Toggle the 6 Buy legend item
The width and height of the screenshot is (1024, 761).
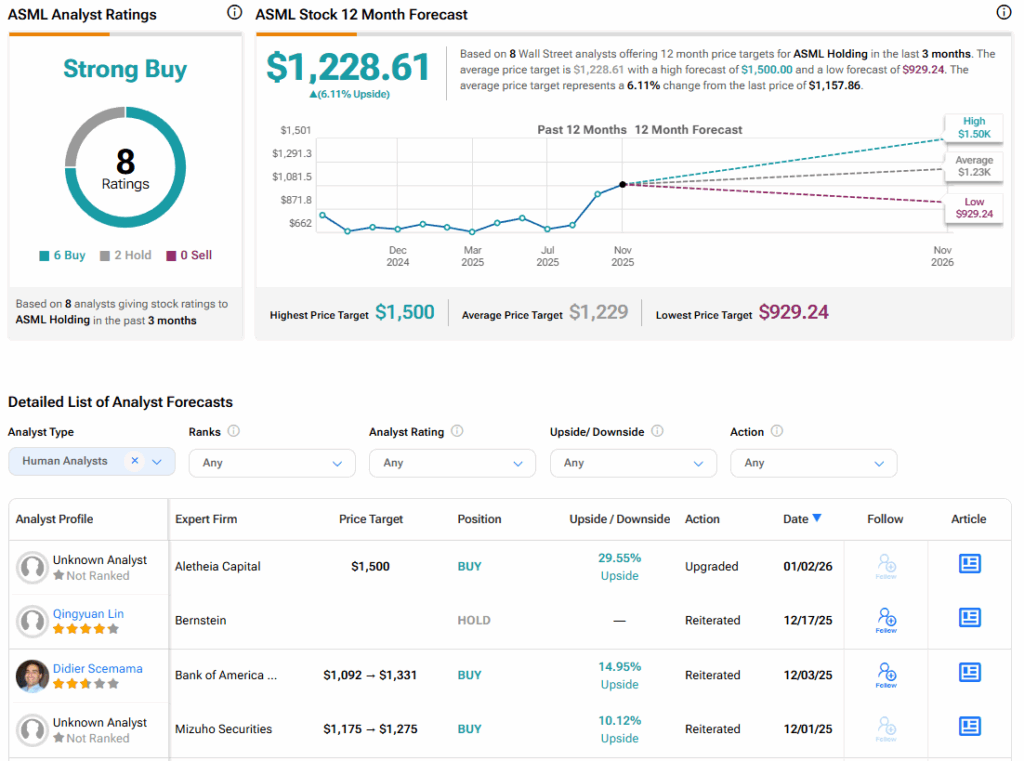62,255
